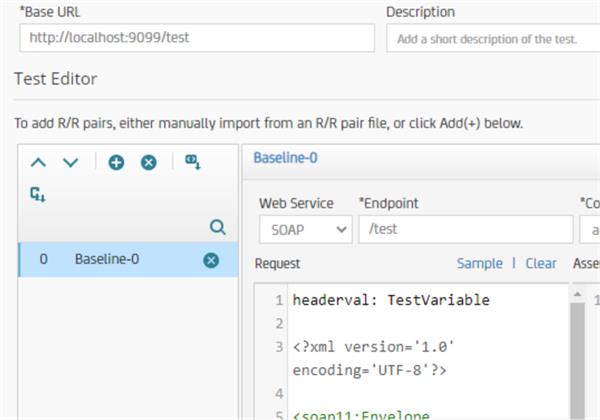Click the xml version line in editor

pos(373,347)
